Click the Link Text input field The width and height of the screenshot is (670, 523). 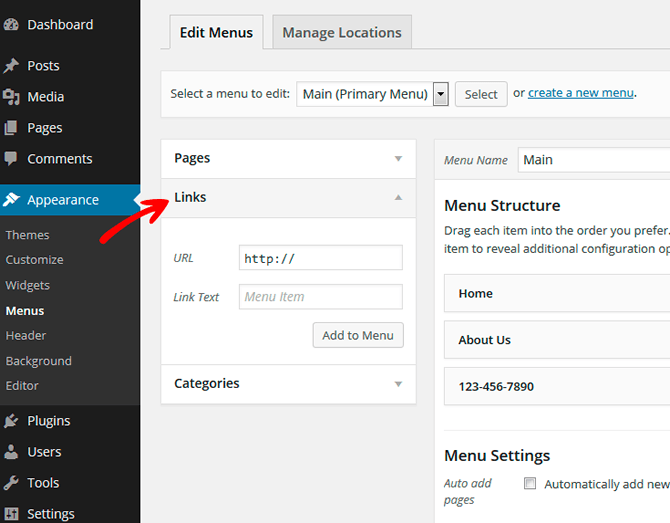pos(321,297)
